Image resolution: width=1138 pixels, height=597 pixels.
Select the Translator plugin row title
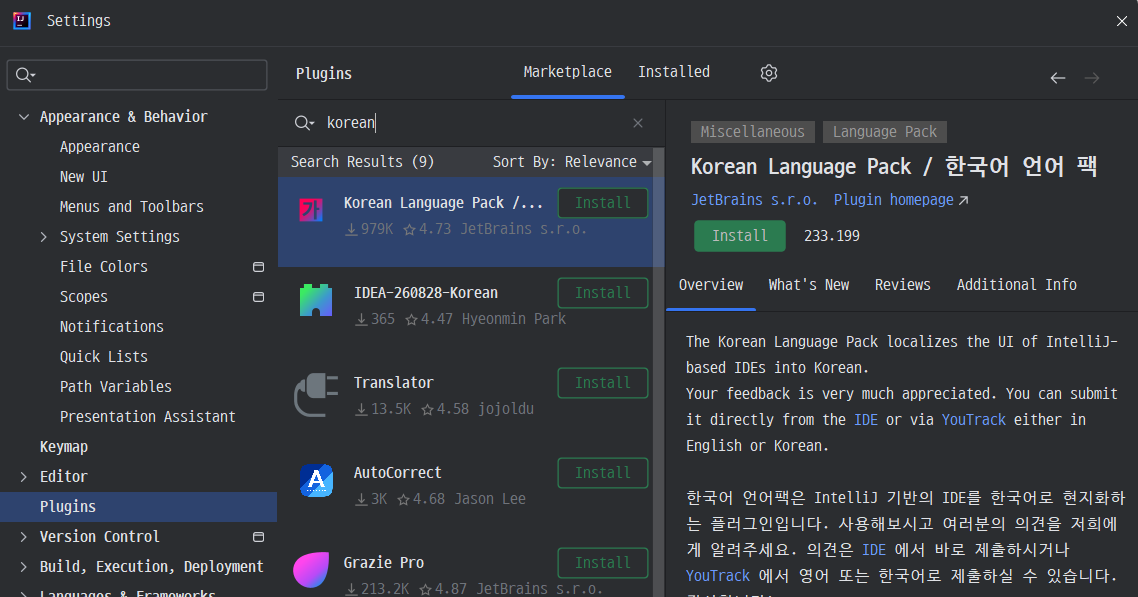(393, 383)
